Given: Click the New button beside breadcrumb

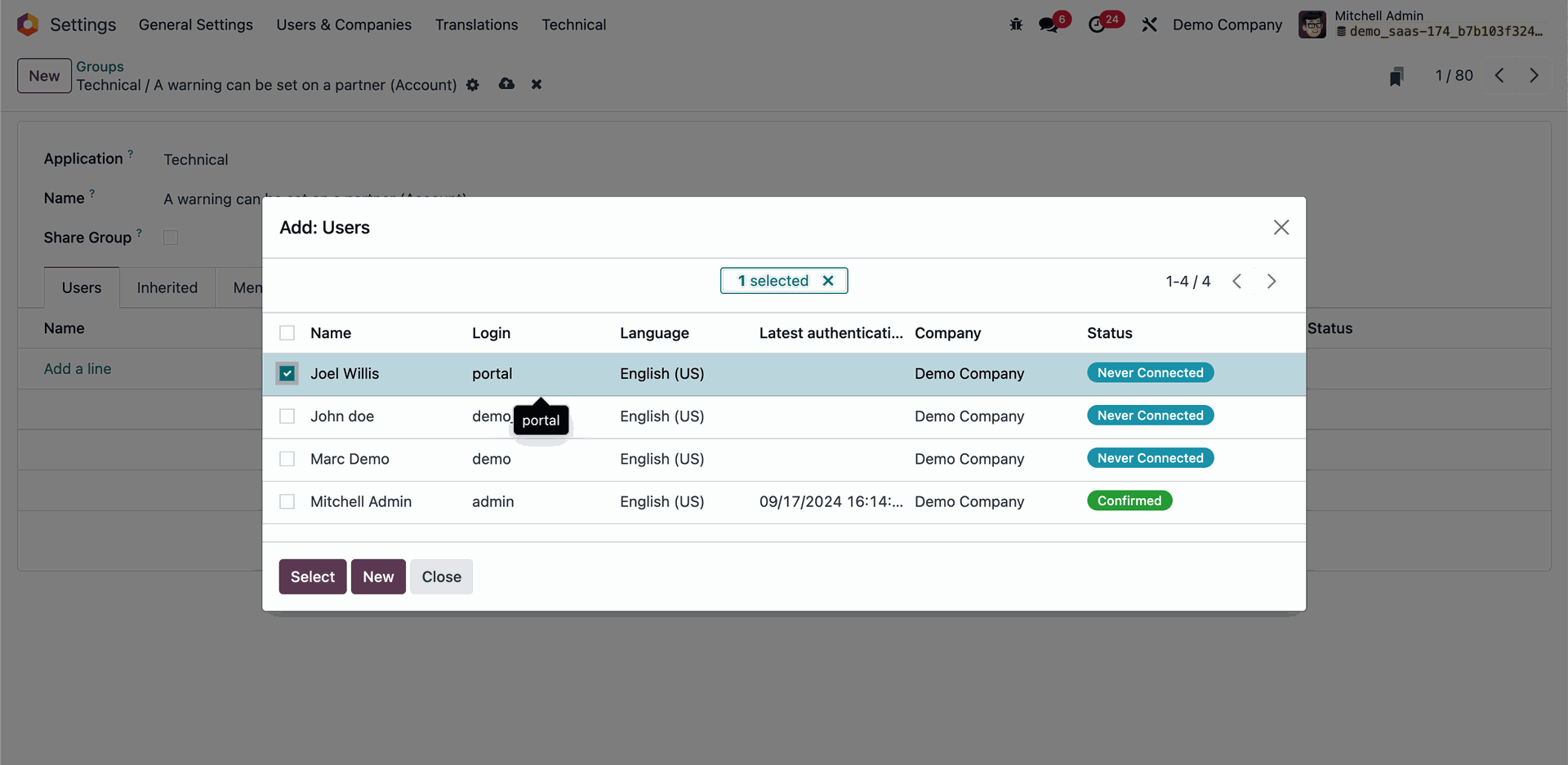Looking at the screenshot, I should (x=44, y=76).
